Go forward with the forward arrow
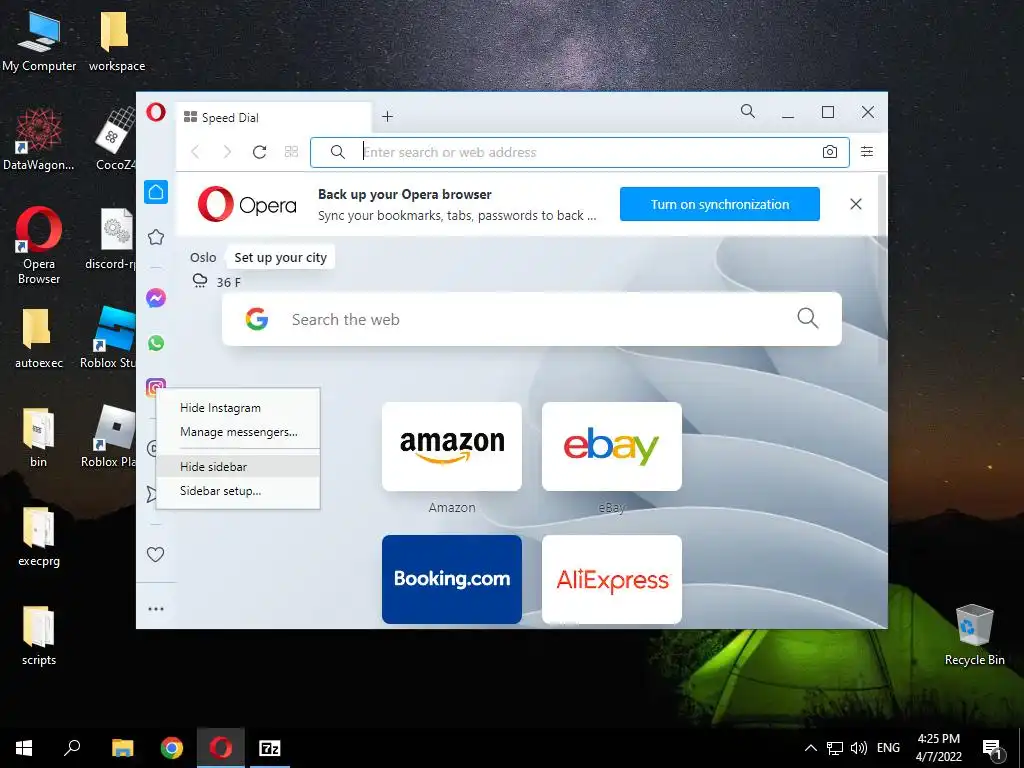Screen dimensions: 1024x768 pyautogui.click(x=227, y=152)
